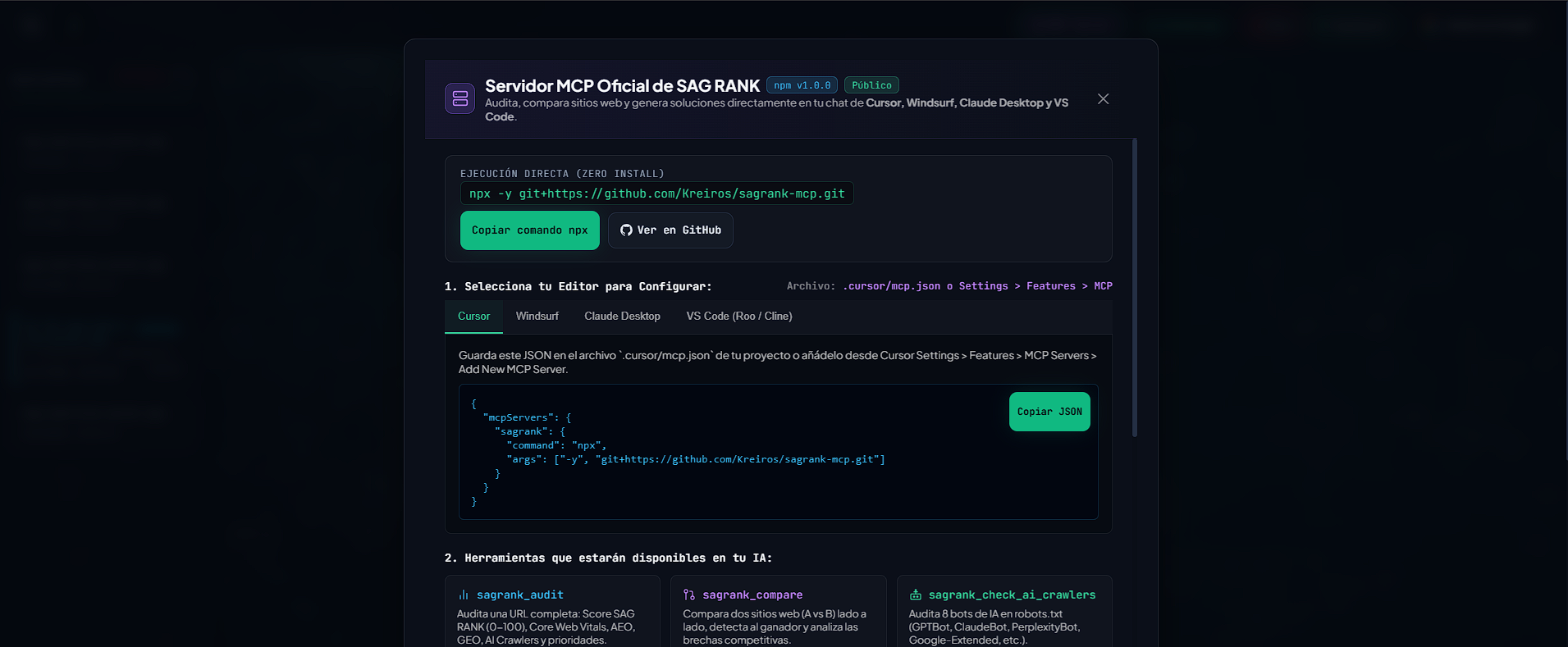Image resolution: width=1568 pixels, height=647 pixels.
Task: Switch to the Claude Desktop tab
Action: click(x=622, y=317)
